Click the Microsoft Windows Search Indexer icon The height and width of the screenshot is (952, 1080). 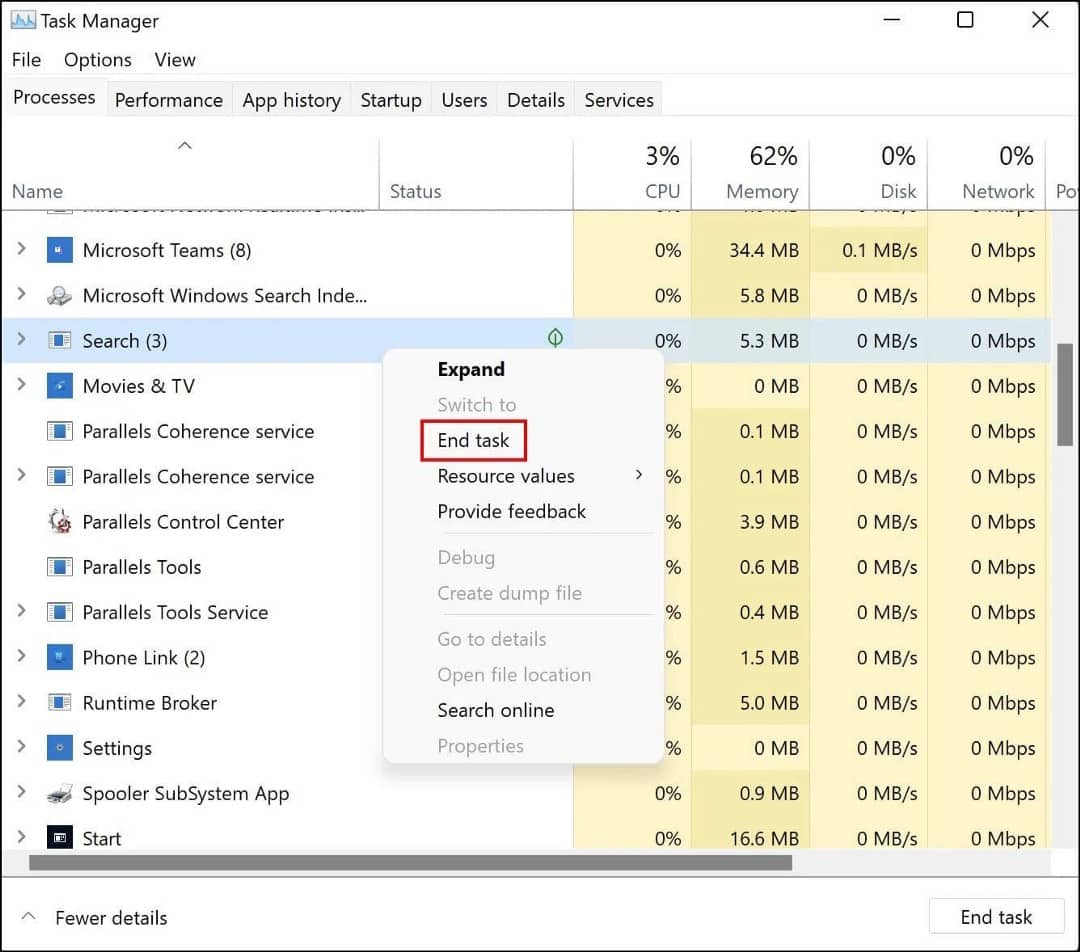click(60, 295)
